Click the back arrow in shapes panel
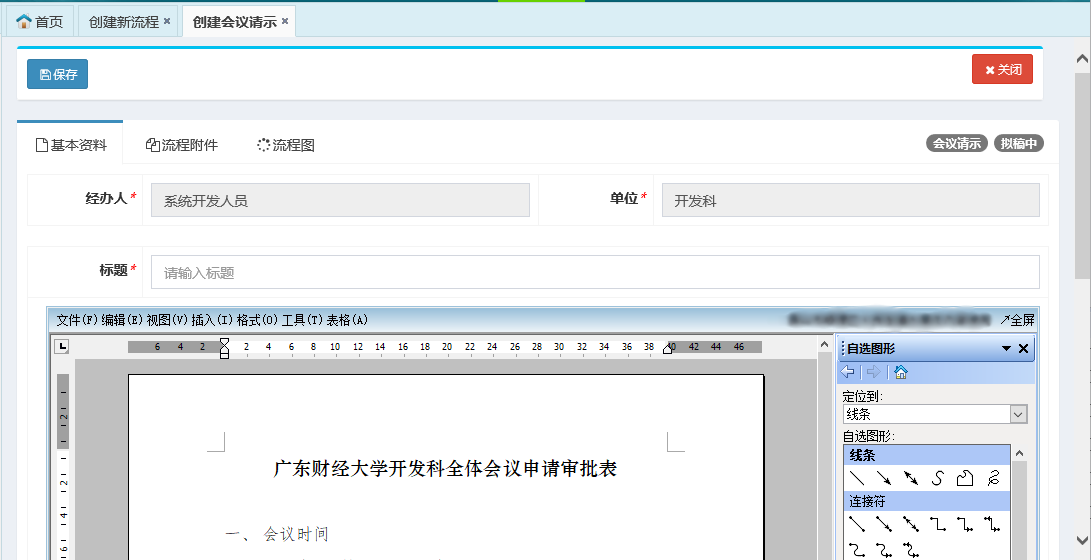1091x560 pixels. [x=849, y=373]
